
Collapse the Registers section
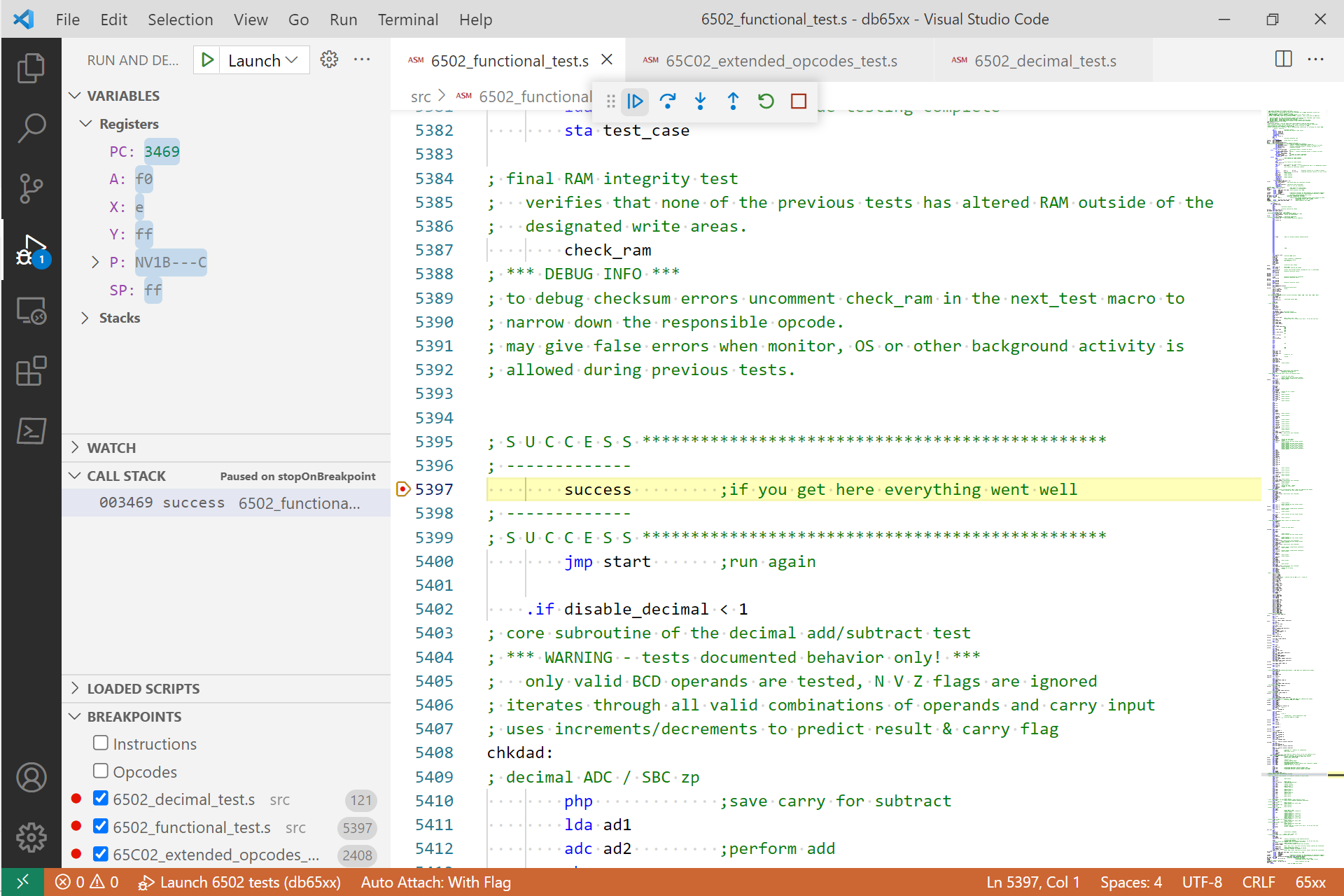pos(85,123)
